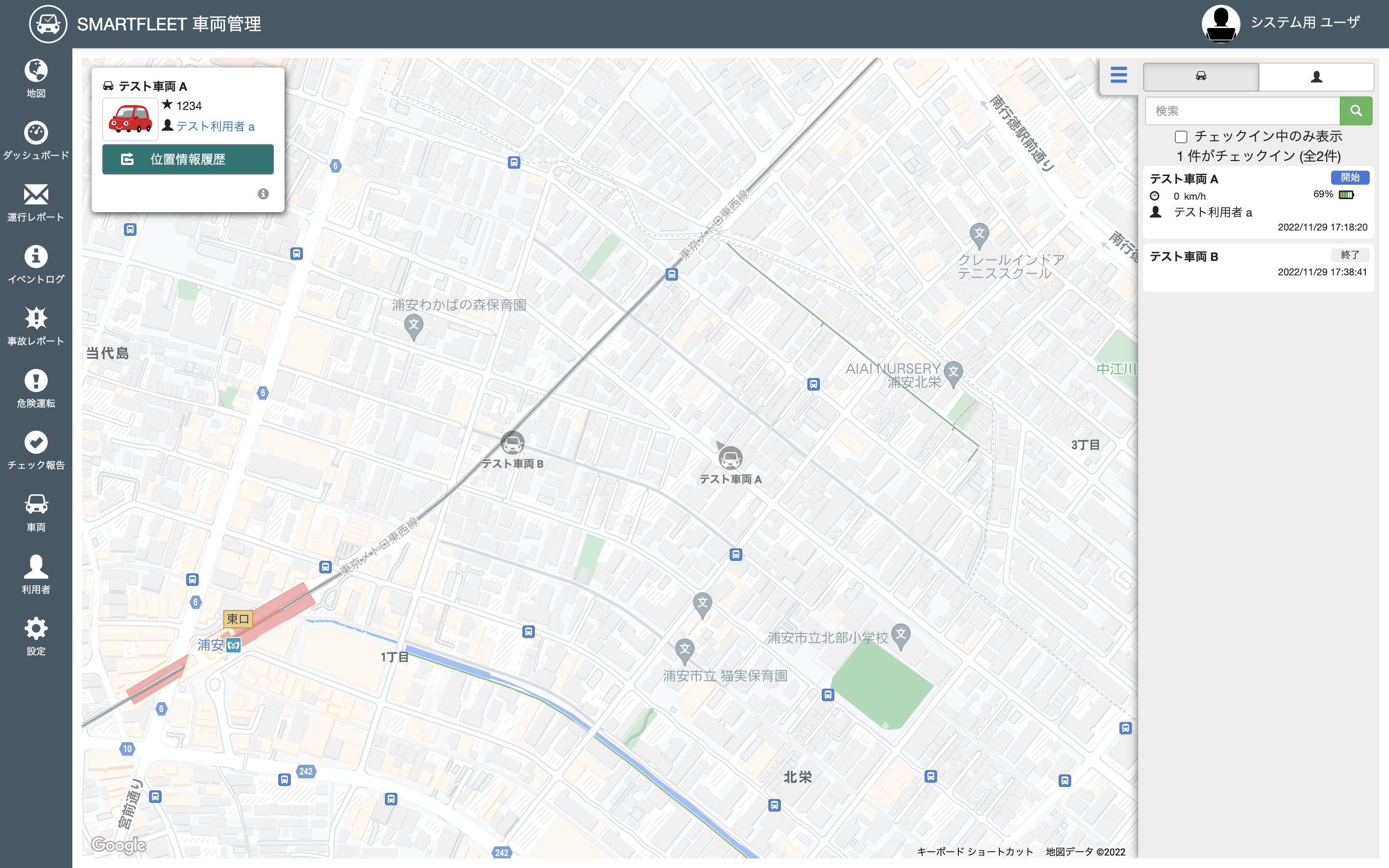Open the ダッシュボード dashboard page

coord(36,141)
